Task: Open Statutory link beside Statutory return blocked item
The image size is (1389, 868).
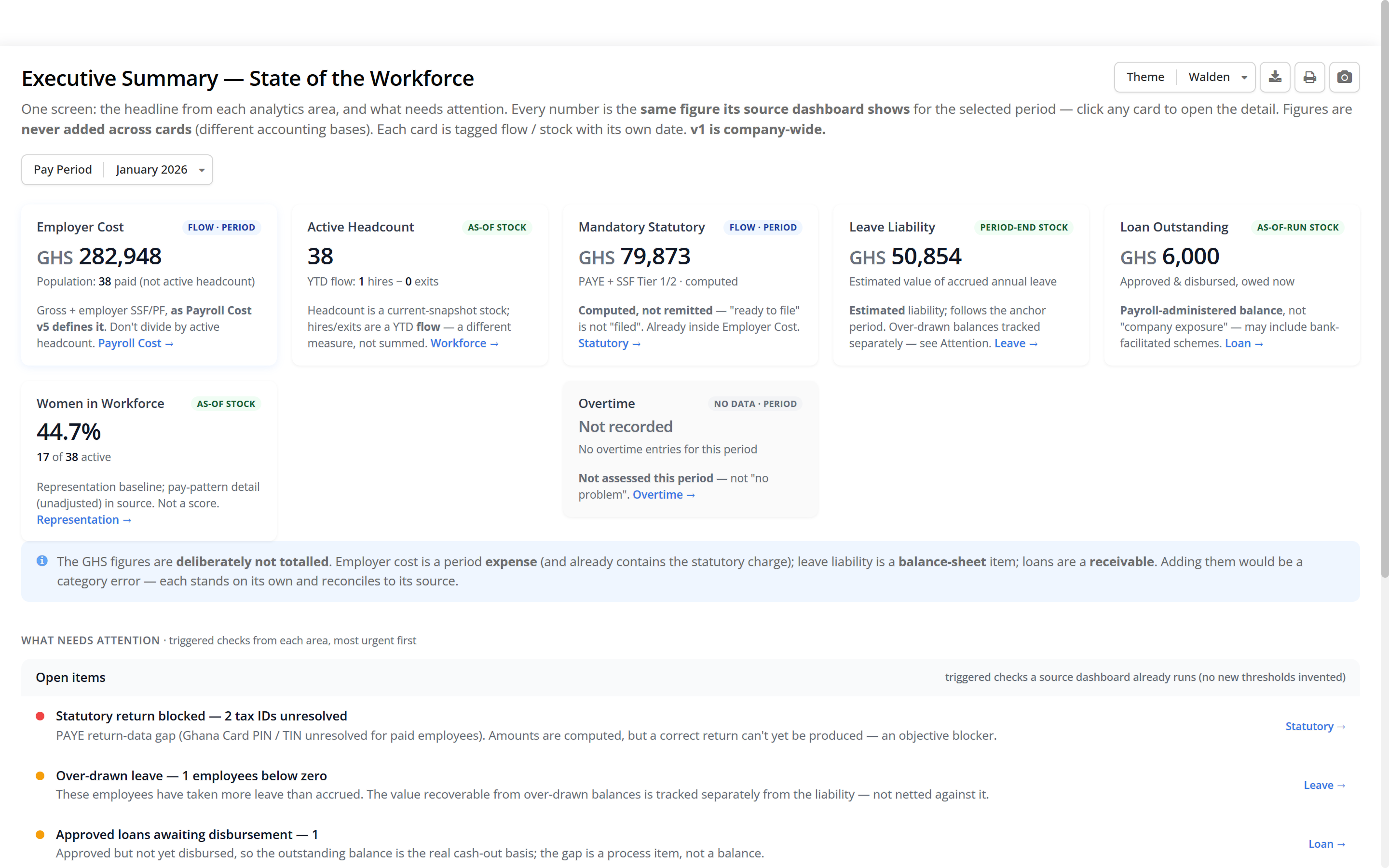Action: click(1315, 726)
